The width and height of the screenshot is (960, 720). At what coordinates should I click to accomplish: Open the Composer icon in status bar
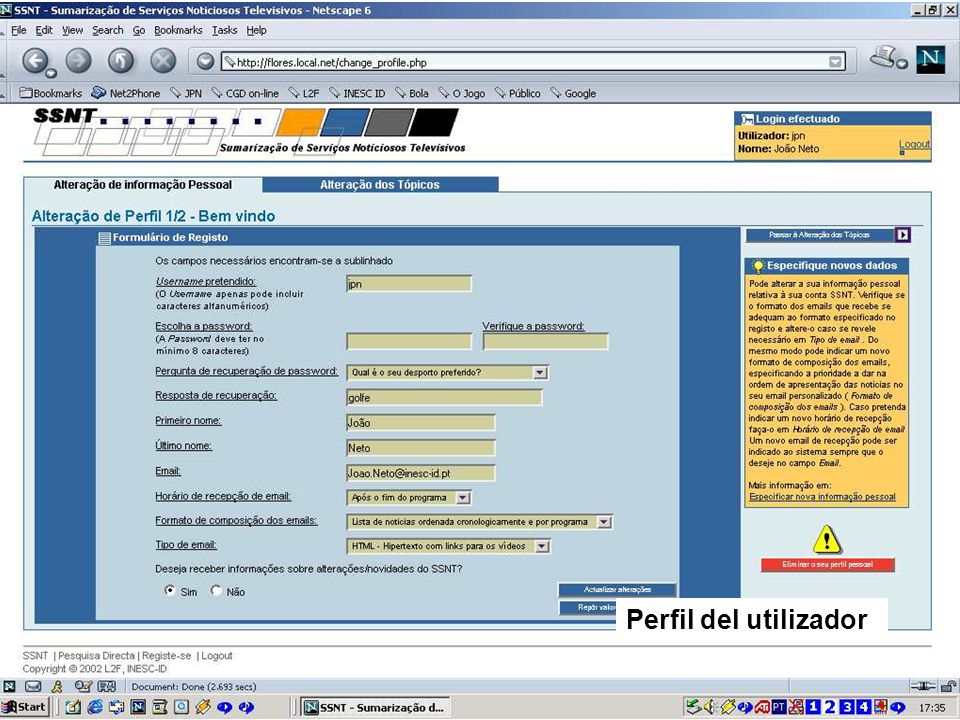(x=83, y=686)
